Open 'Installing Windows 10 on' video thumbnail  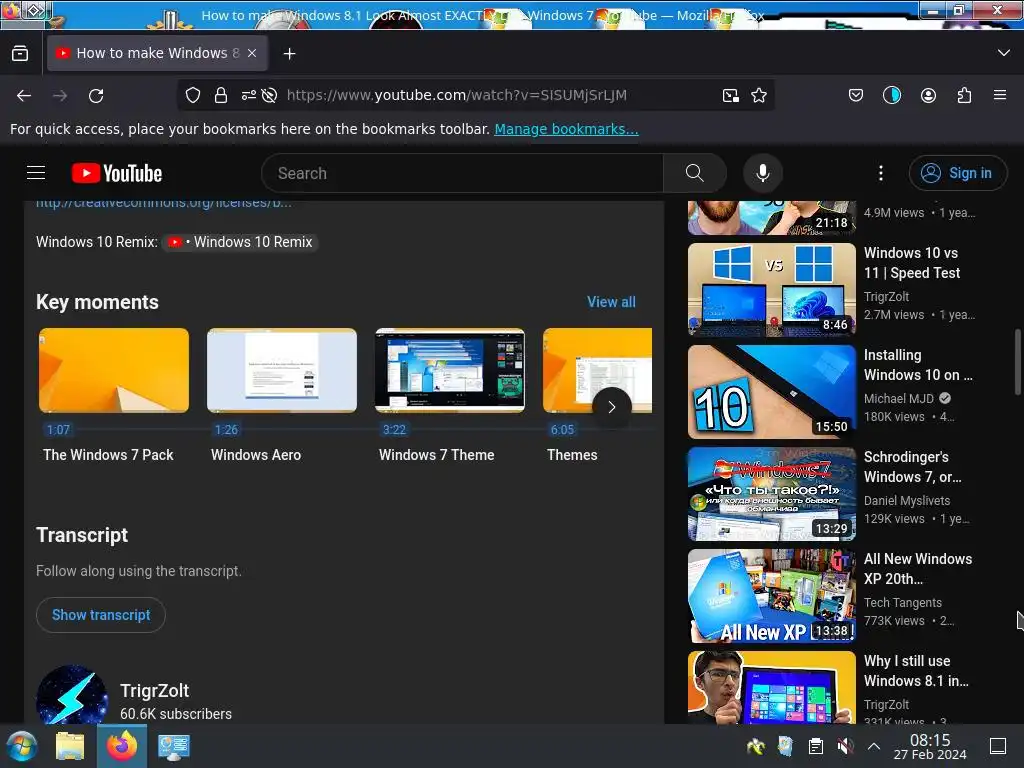pyautogui.click(x=771, y=392)
